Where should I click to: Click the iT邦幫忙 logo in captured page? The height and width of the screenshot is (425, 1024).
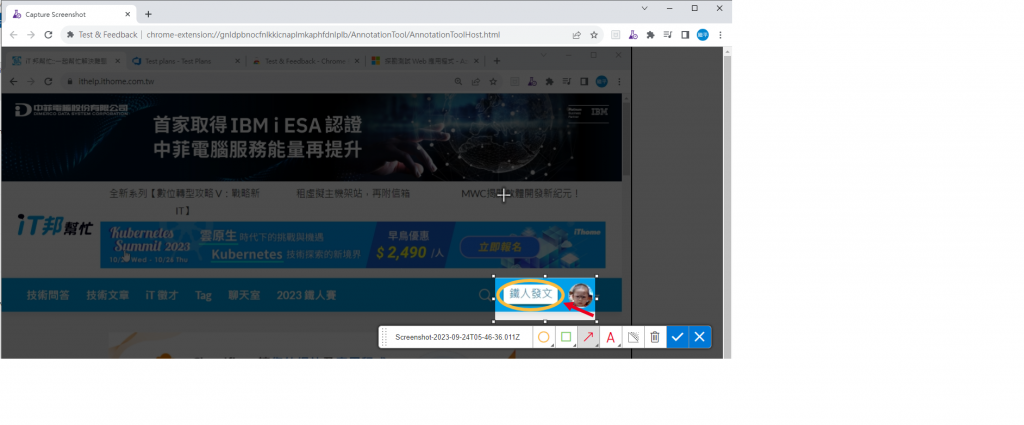56,227
